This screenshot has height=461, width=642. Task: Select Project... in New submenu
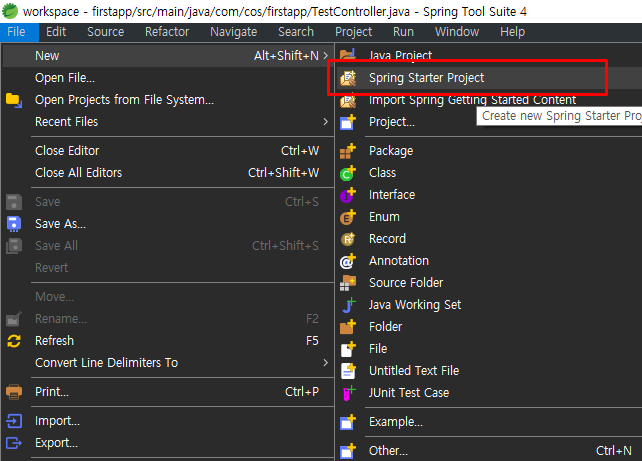coord(489,122)
